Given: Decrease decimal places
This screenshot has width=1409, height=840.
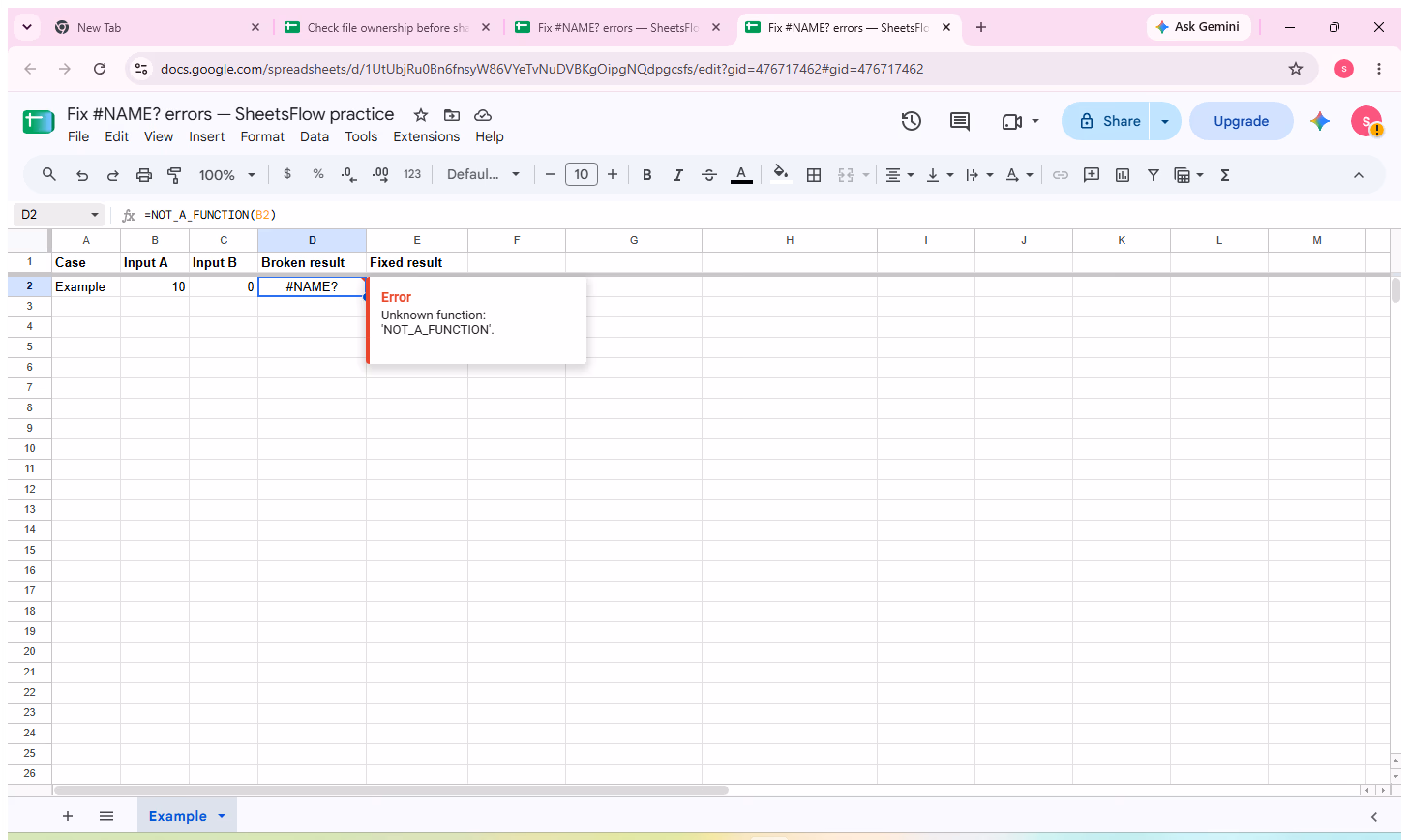Looking at the screenshot, I should tap(349, 175).
